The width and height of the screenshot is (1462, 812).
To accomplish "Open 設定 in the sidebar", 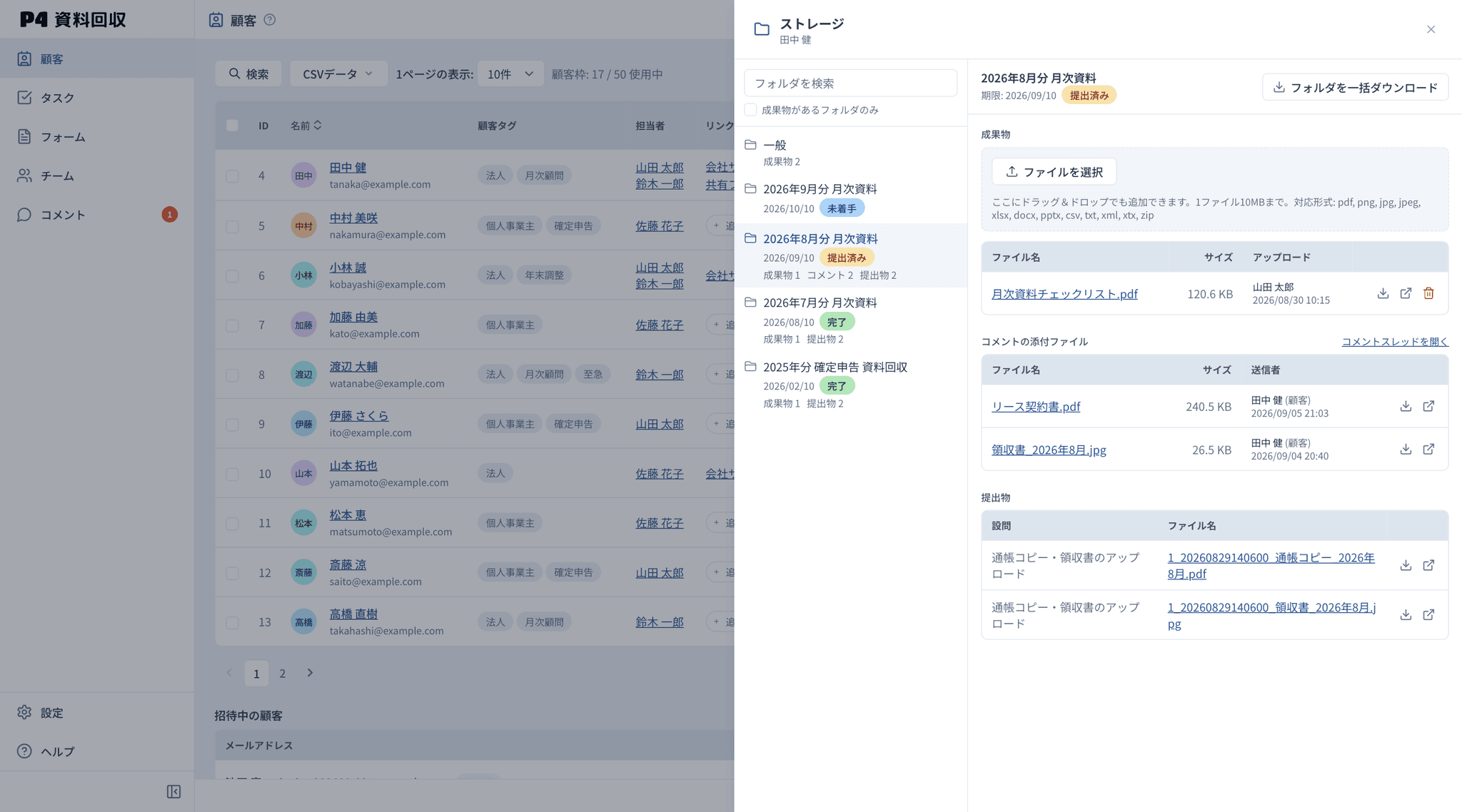I will 97,712.
